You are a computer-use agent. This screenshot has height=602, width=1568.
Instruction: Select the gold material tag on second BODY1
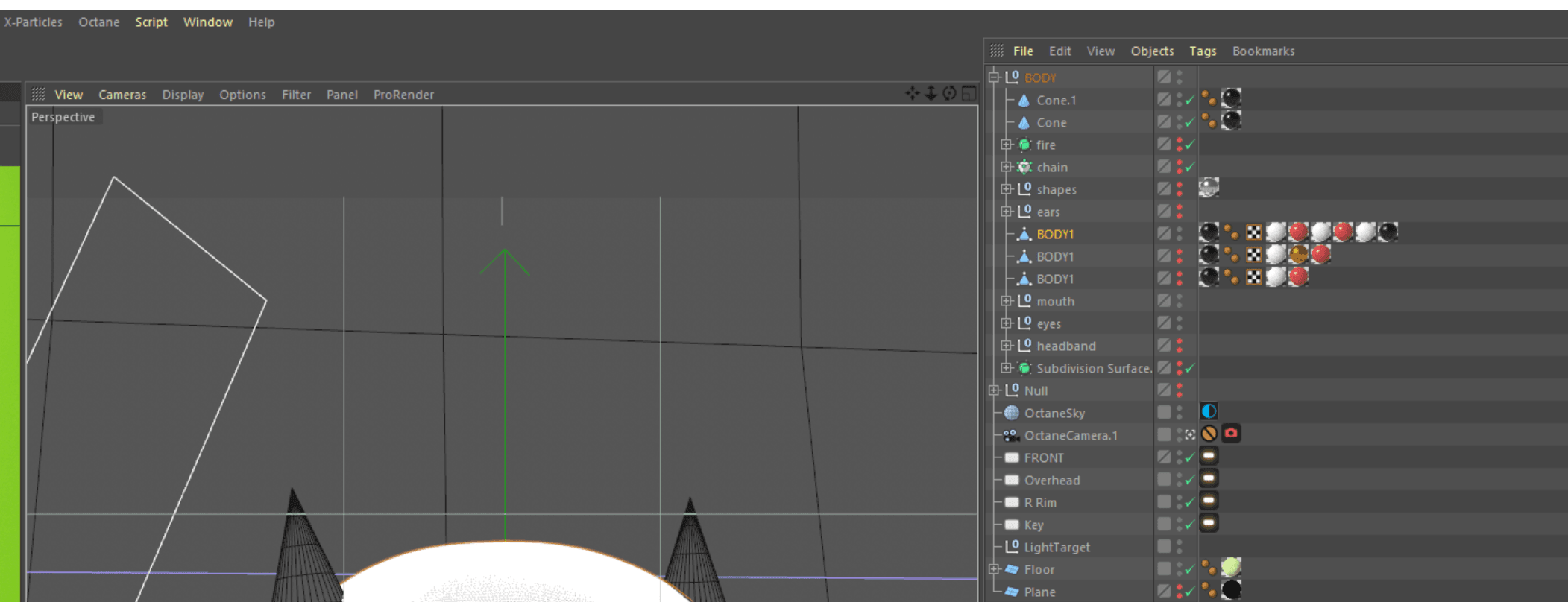(x=1298, y=254)
